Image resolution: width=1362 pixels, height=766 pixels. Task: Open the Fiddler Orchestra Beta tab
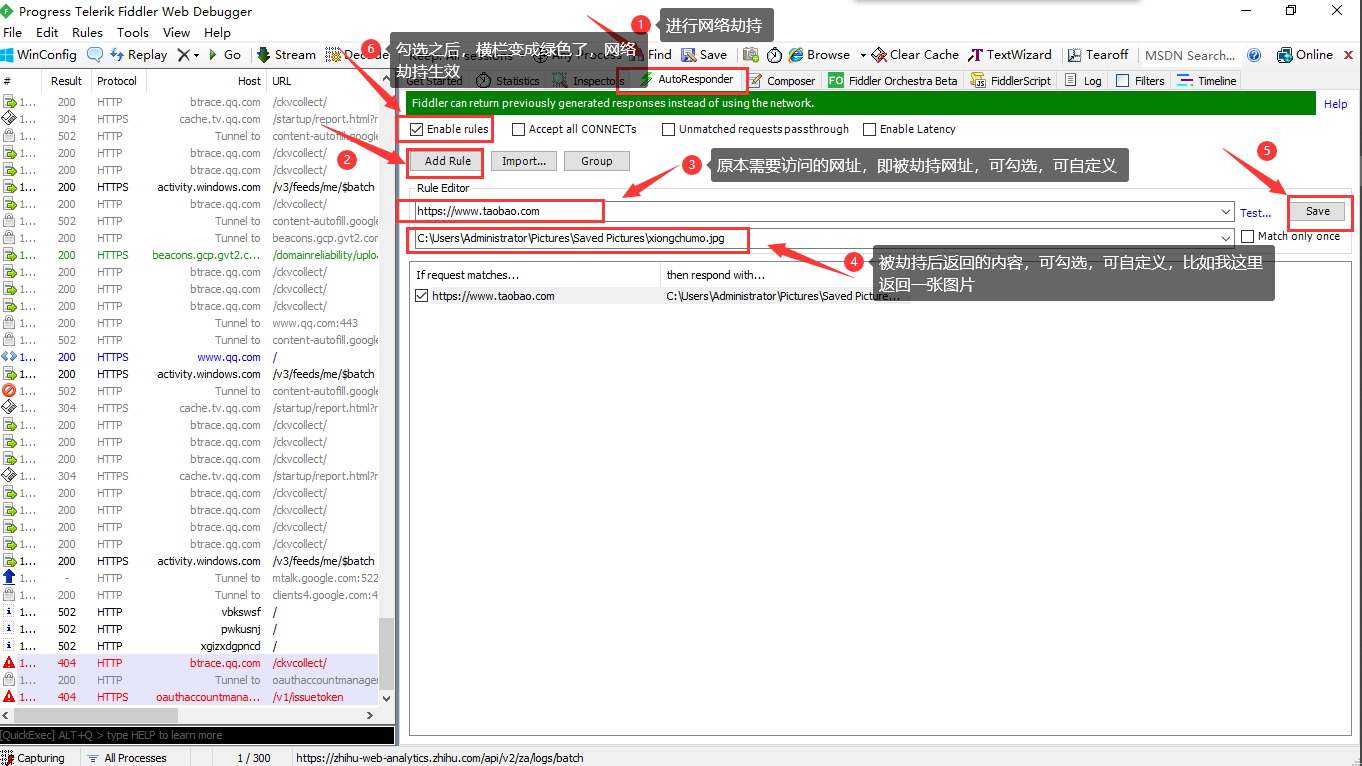tap(892, 81)
